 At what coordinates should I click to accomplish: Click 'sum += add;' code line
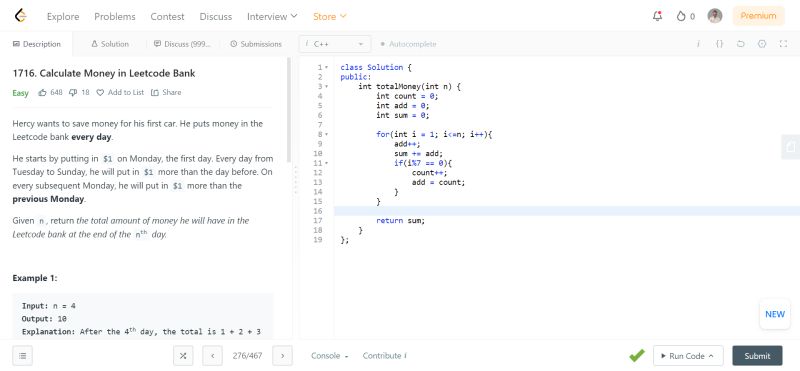(418, 154)
